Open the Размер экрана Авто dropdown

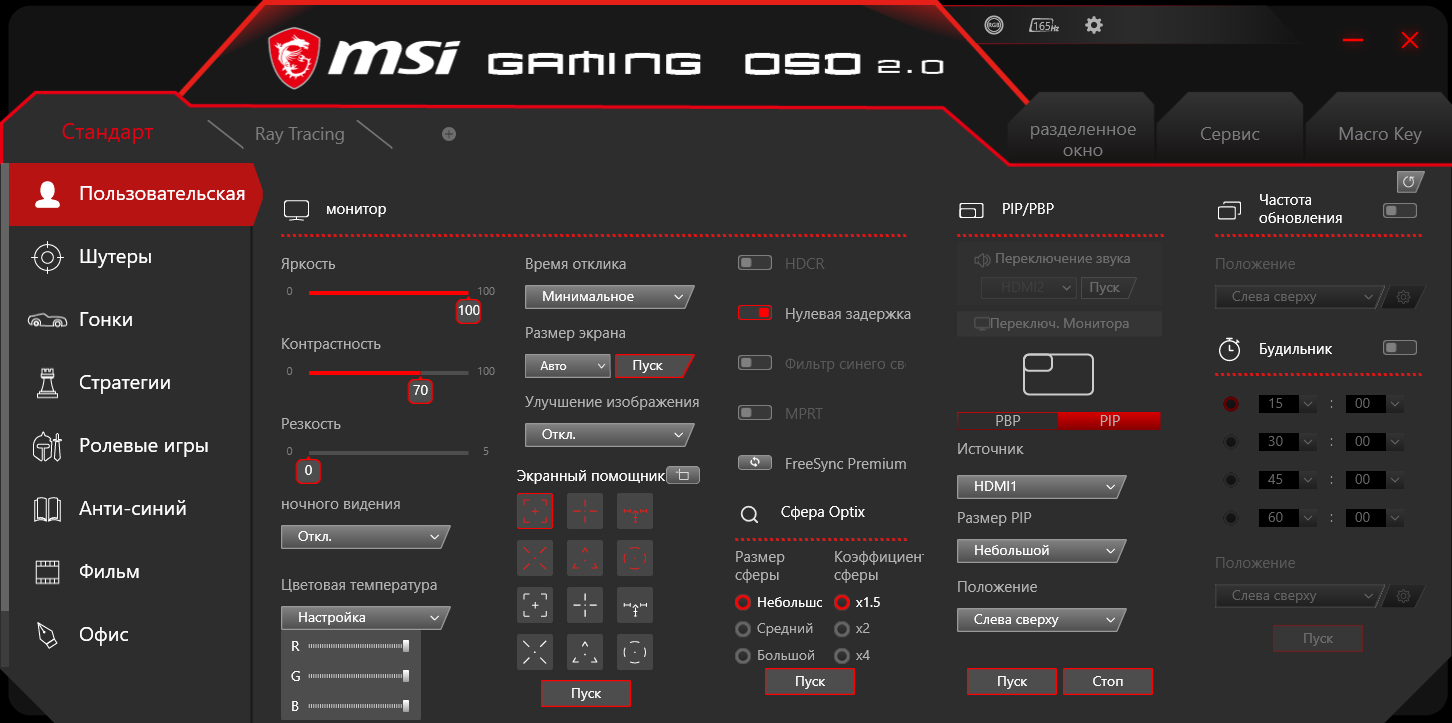click(x=567, y=366)
